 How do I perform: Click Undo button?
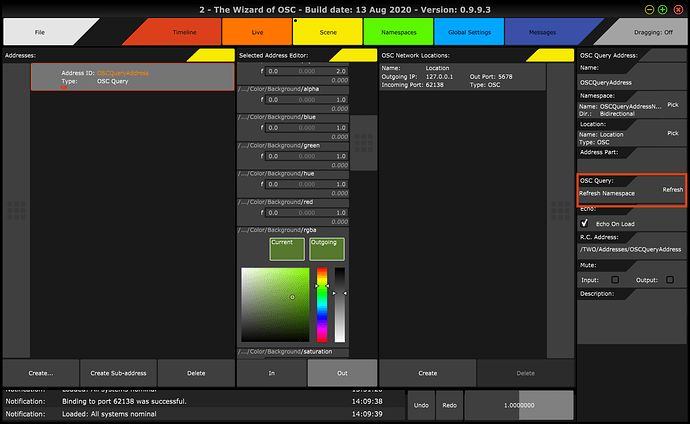pyautogui.click(x=421, y=405)
